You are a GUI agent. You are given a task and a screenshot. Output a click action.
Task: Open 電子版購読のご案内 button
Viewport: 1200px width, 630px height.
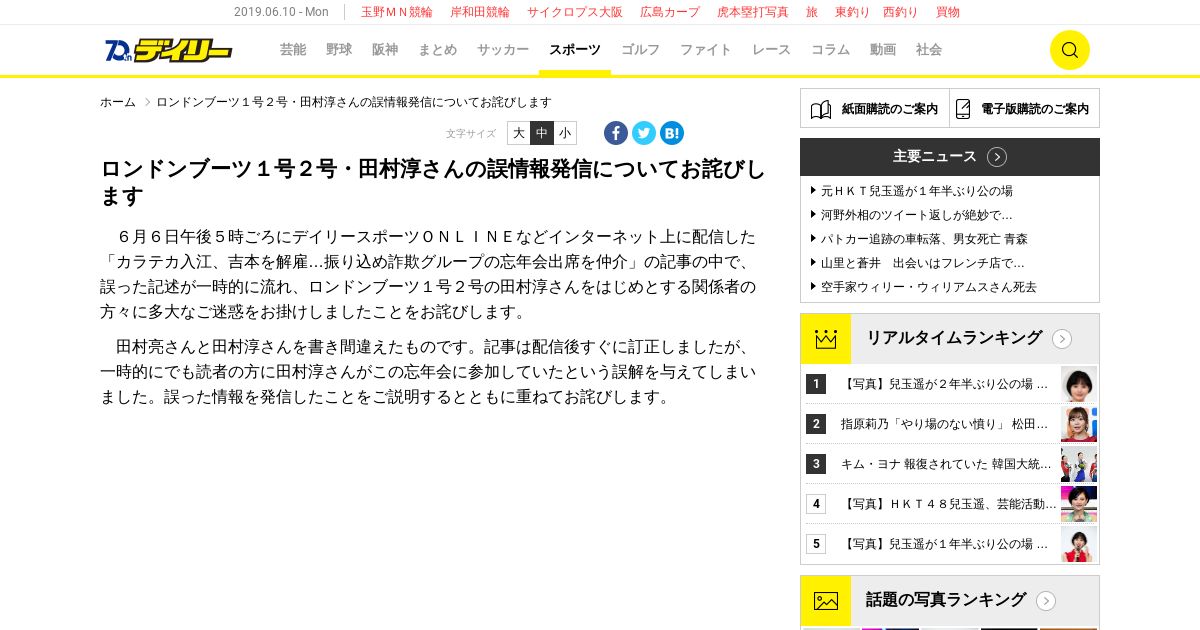click(1025, 109)
